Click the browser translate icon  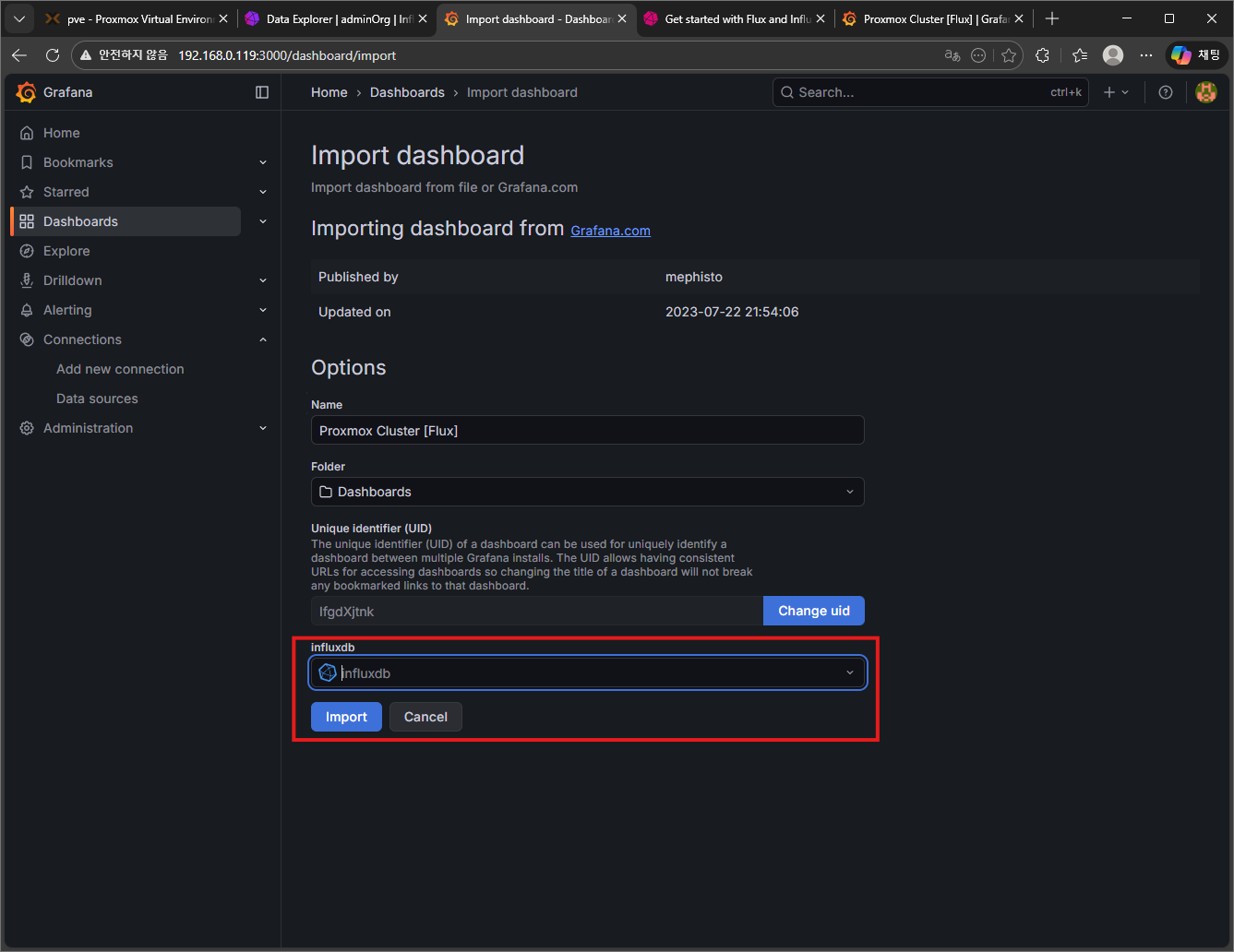coord(952,55)
